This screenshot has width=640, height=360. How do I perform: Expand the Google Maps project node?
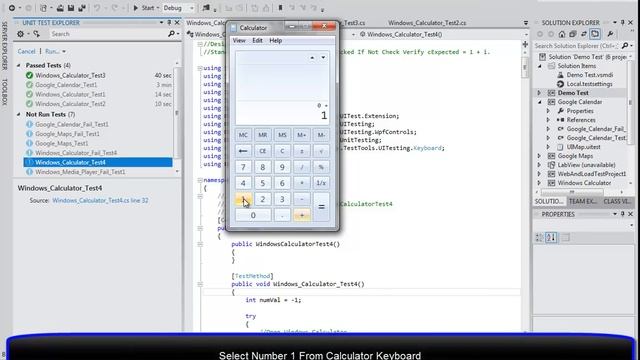[539, 156]
